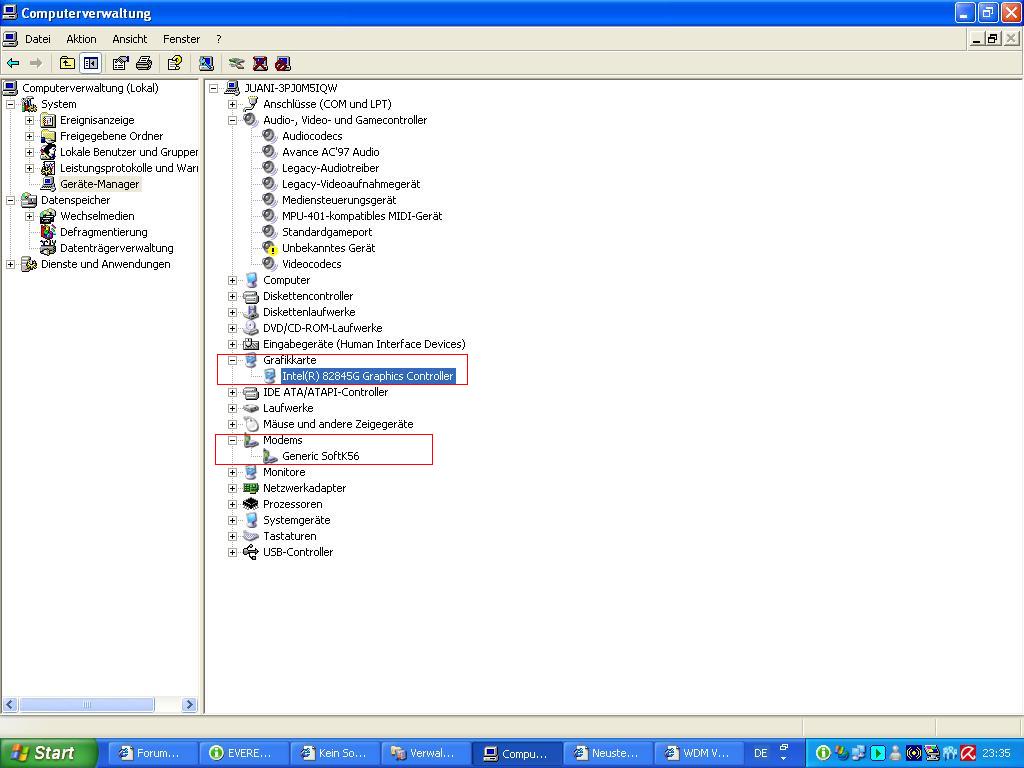Screen dimensions: 1024x768
Task: Expand the Computer device category
Action: pyautogui.click(x=232, y=280)
